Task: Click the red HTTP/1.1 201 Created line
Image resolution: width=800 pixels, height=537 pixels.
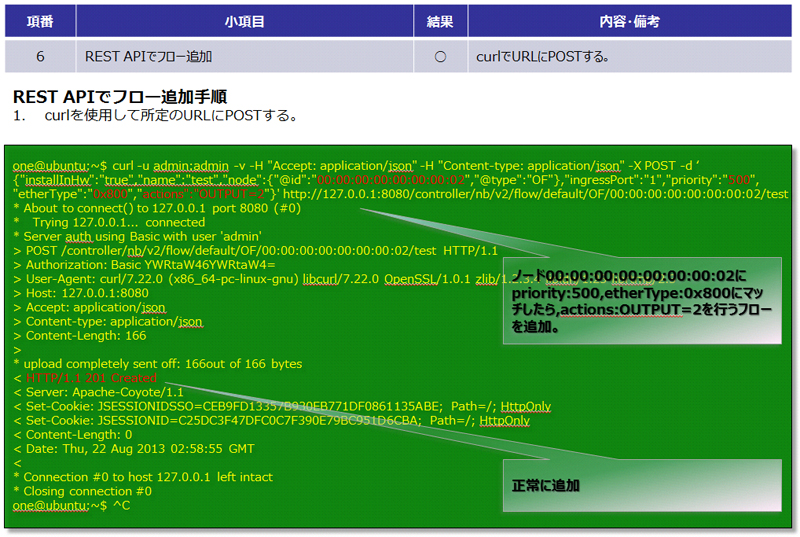Action: pos(85,379)
